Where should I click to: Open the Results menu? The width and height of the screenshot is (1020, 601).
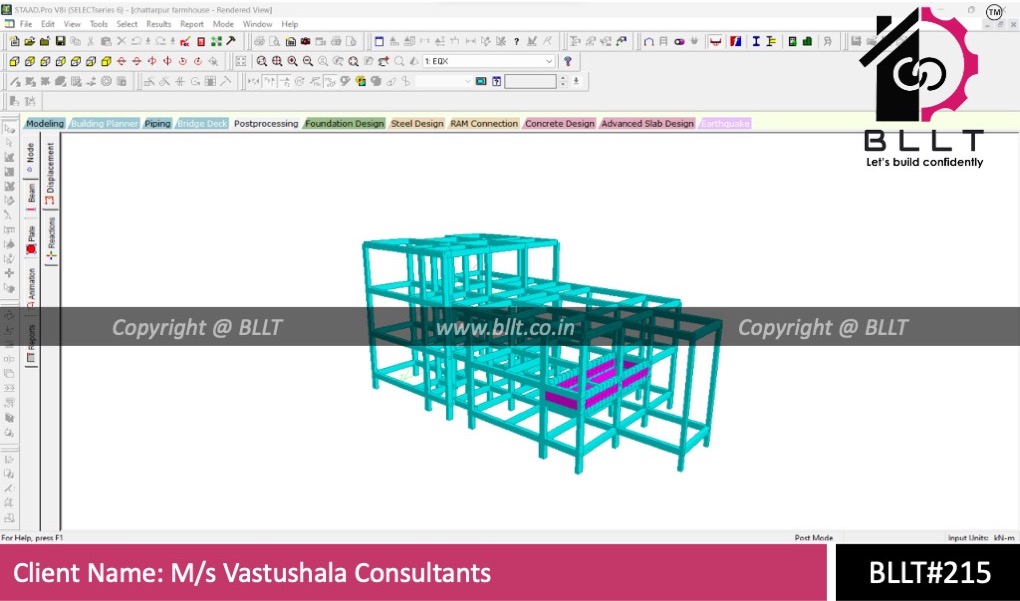[x=159, y=24]
